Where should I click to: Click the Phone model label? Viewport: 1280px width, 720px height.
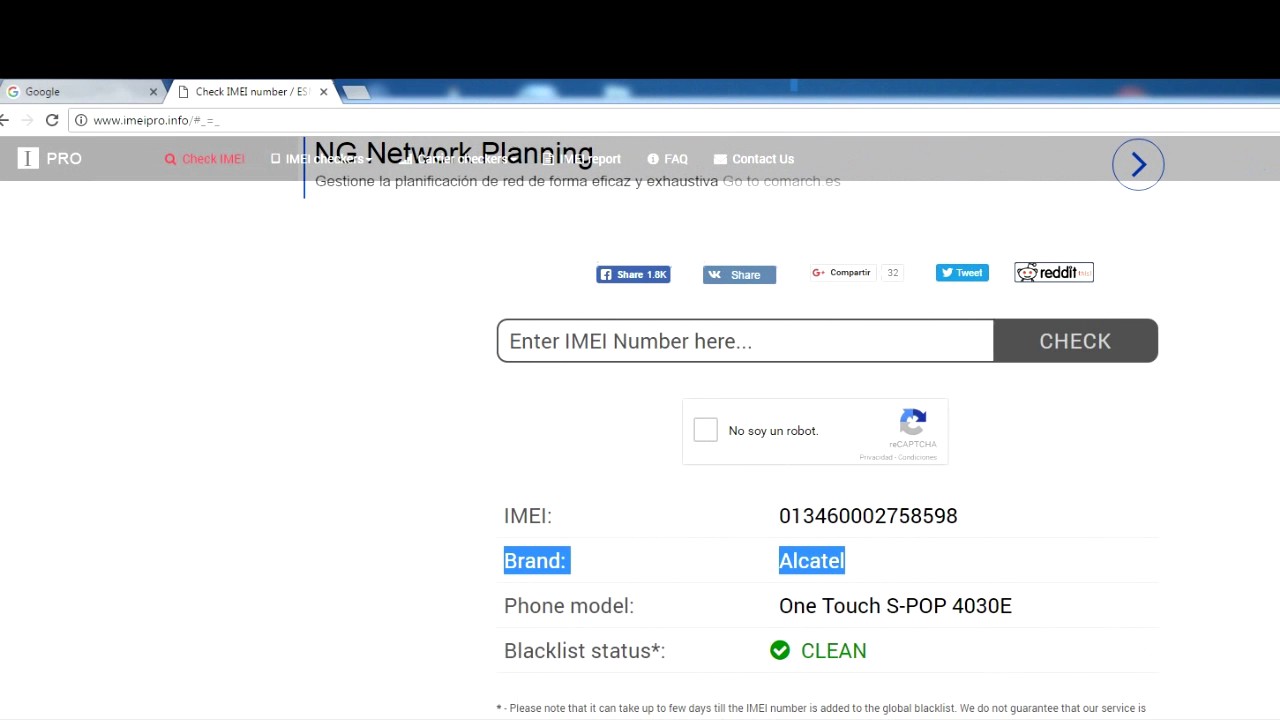tap(569, 606)
